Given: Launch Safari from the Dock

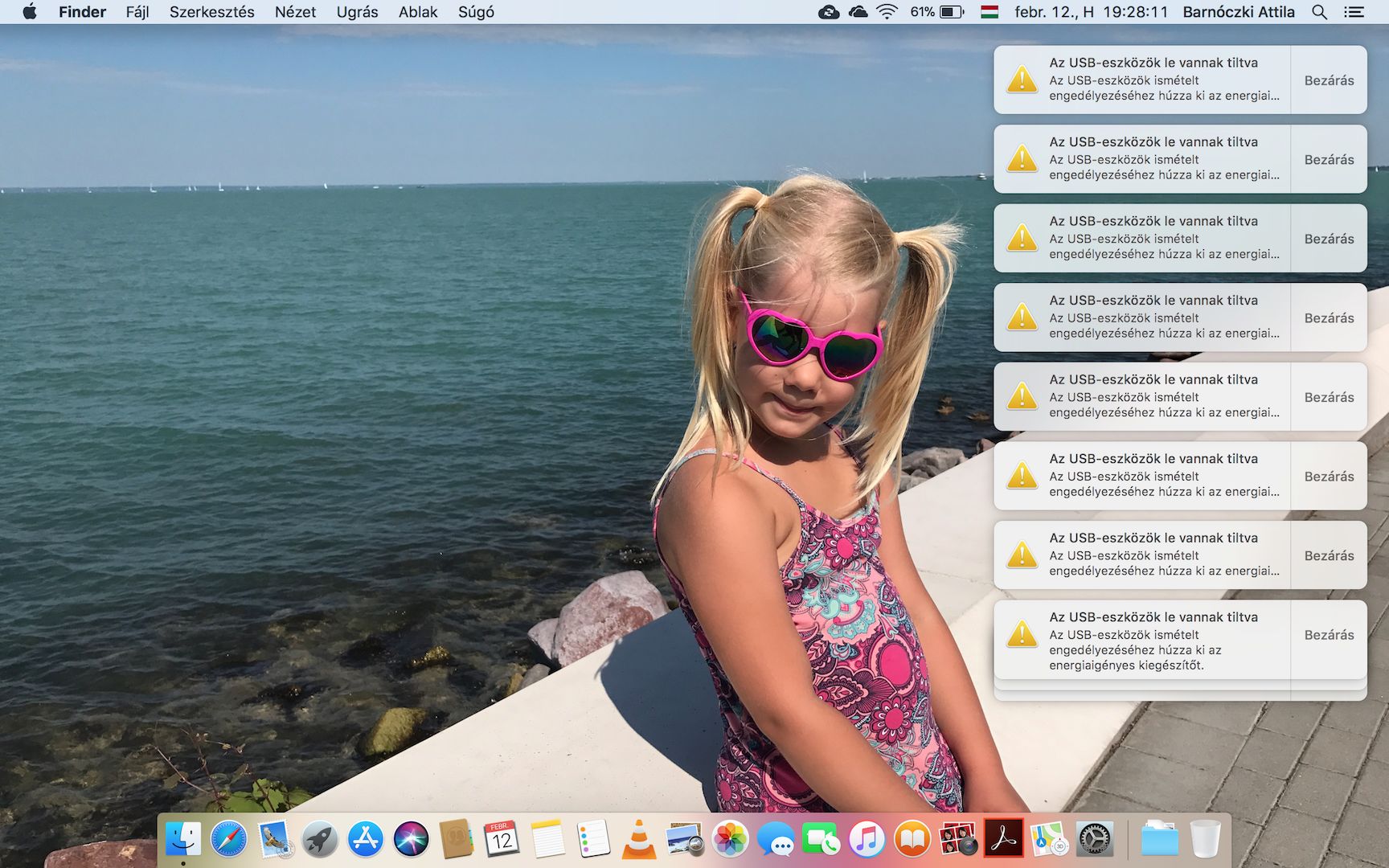Looking at the screenshot, I should [229, 839].
